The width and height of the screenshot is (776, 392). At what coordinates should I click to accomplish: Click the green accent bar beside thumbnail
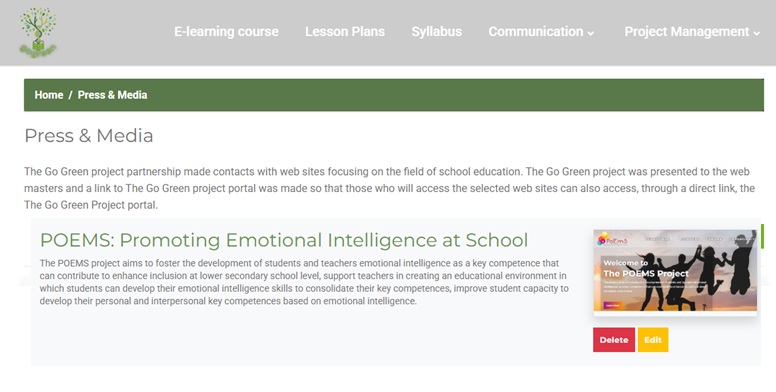click(763, 236)
